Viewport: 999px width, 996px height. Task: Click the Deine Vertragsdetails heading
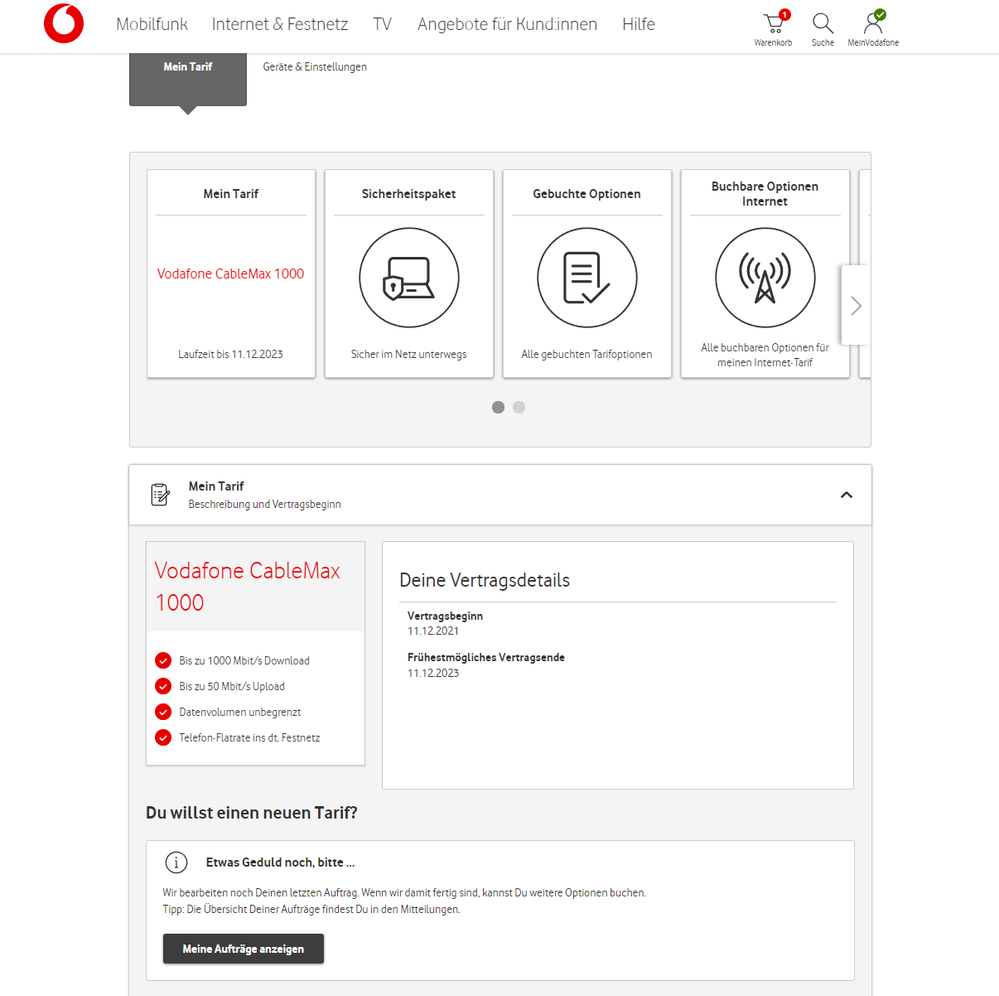pyautogui.click(x=484, y=580)
